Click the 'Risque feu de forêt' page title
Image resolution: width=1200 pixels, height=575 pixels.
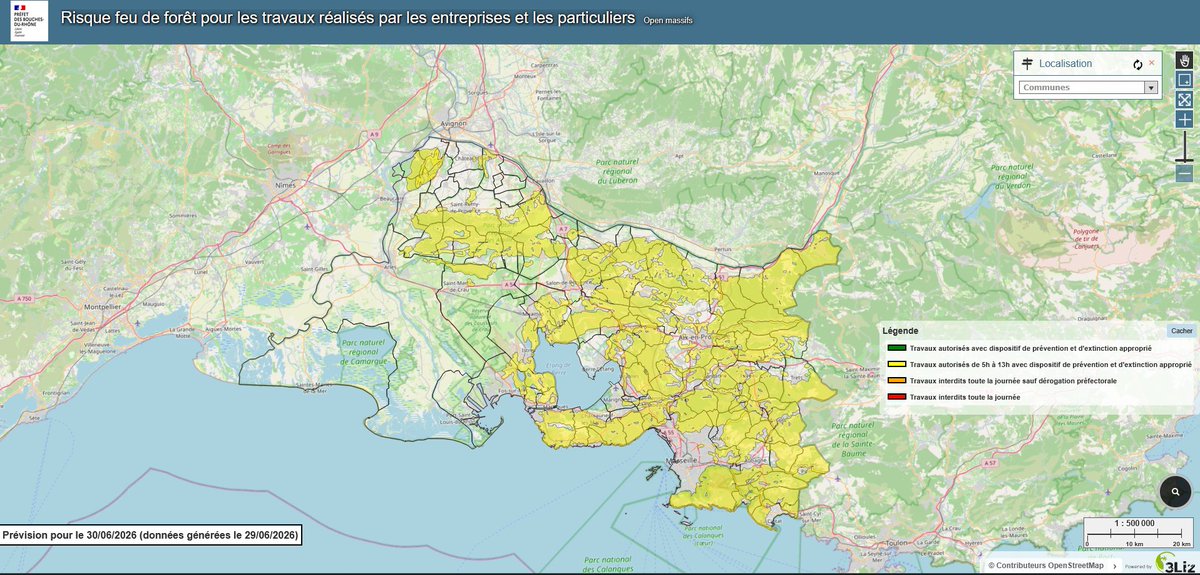coord(348,18)
